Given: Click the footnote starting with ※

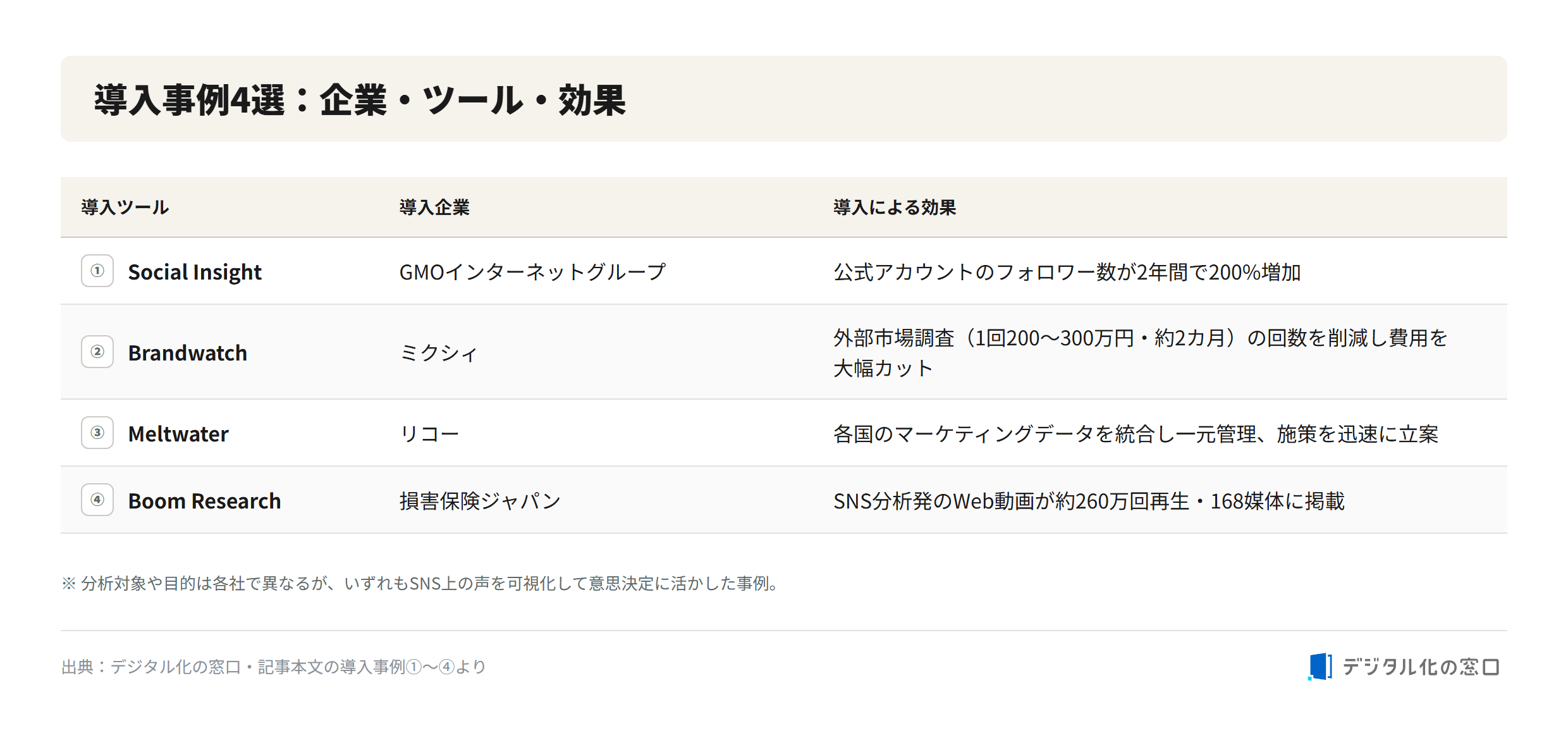Looking at the screenshot, I should click(422, 583).
